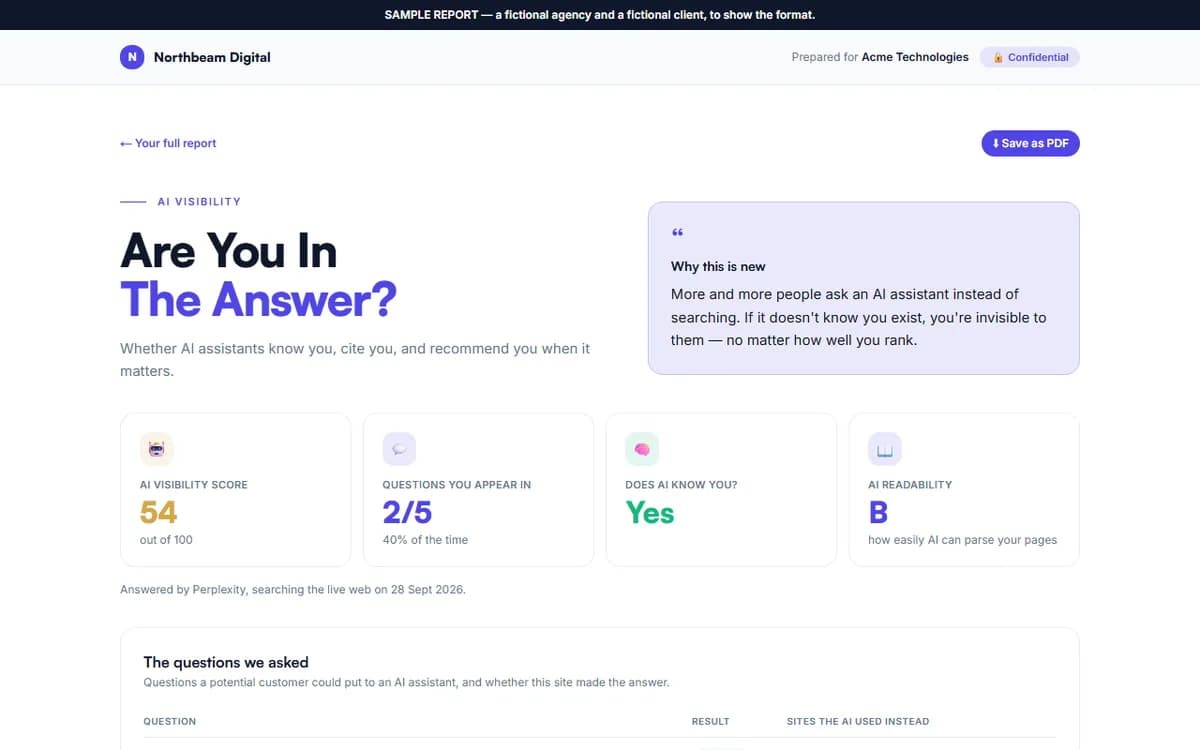Screen dimensions: 1200x750
Task: Click the Yes value under Does AI Know You
Action: point(650,512)
